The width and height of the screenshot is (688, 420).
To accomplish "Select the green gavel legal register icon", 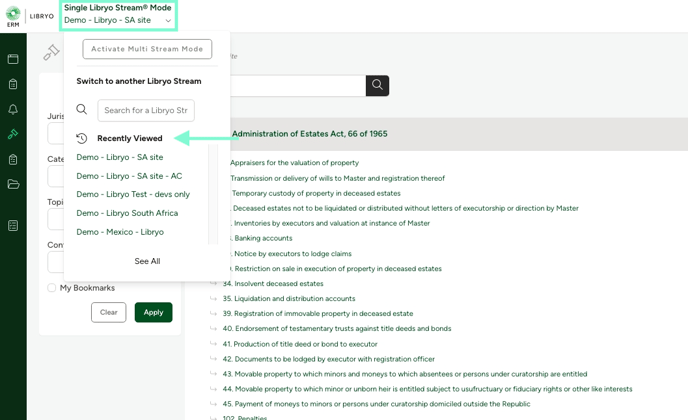I will tap(13, 134).
